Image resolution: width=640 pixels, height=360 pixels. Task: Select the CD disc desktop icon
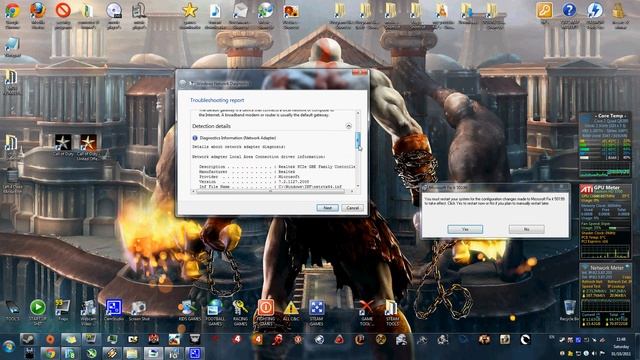[113, 11]
